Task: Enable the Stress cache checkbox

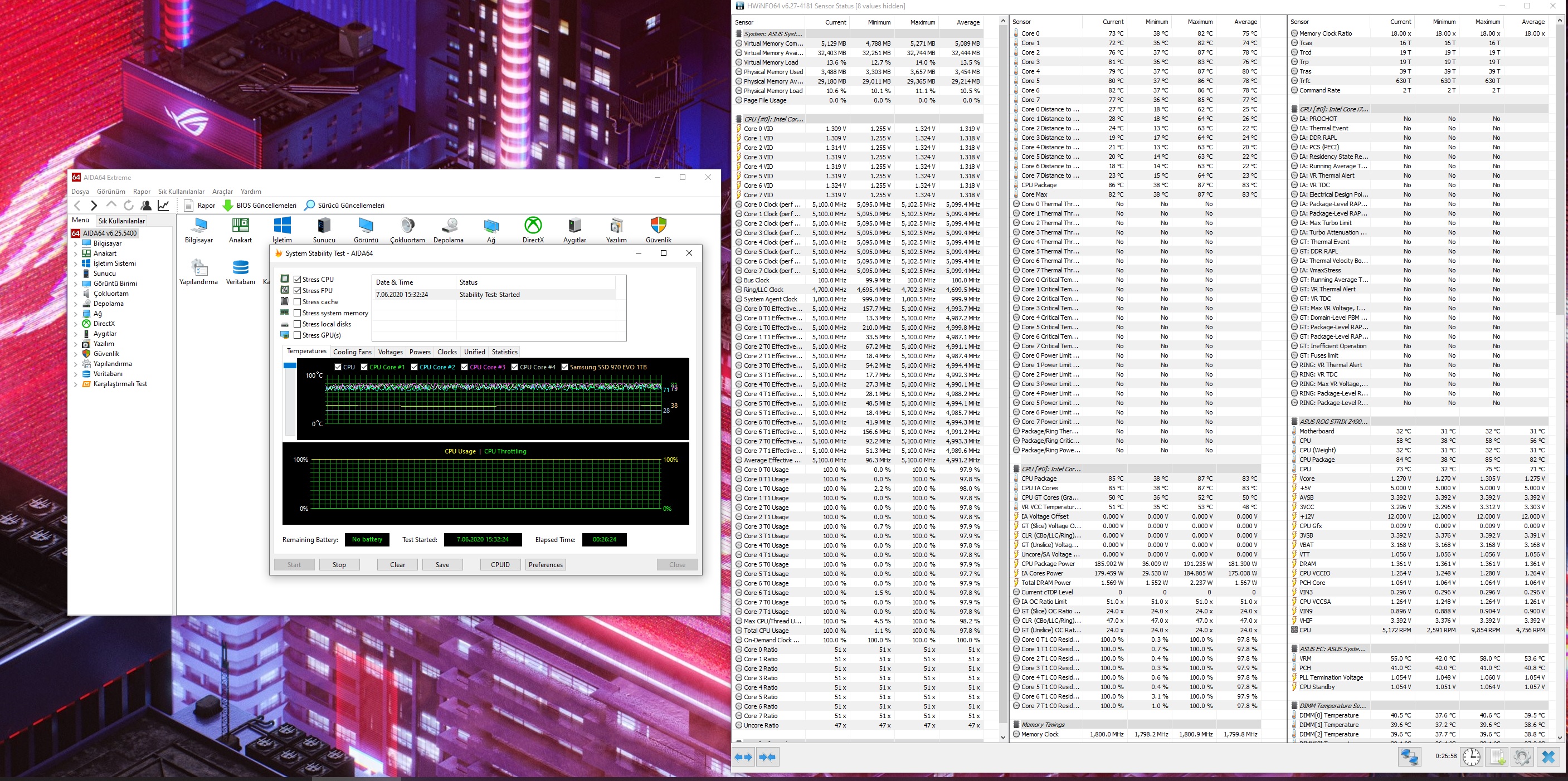Action: [298, 301]
